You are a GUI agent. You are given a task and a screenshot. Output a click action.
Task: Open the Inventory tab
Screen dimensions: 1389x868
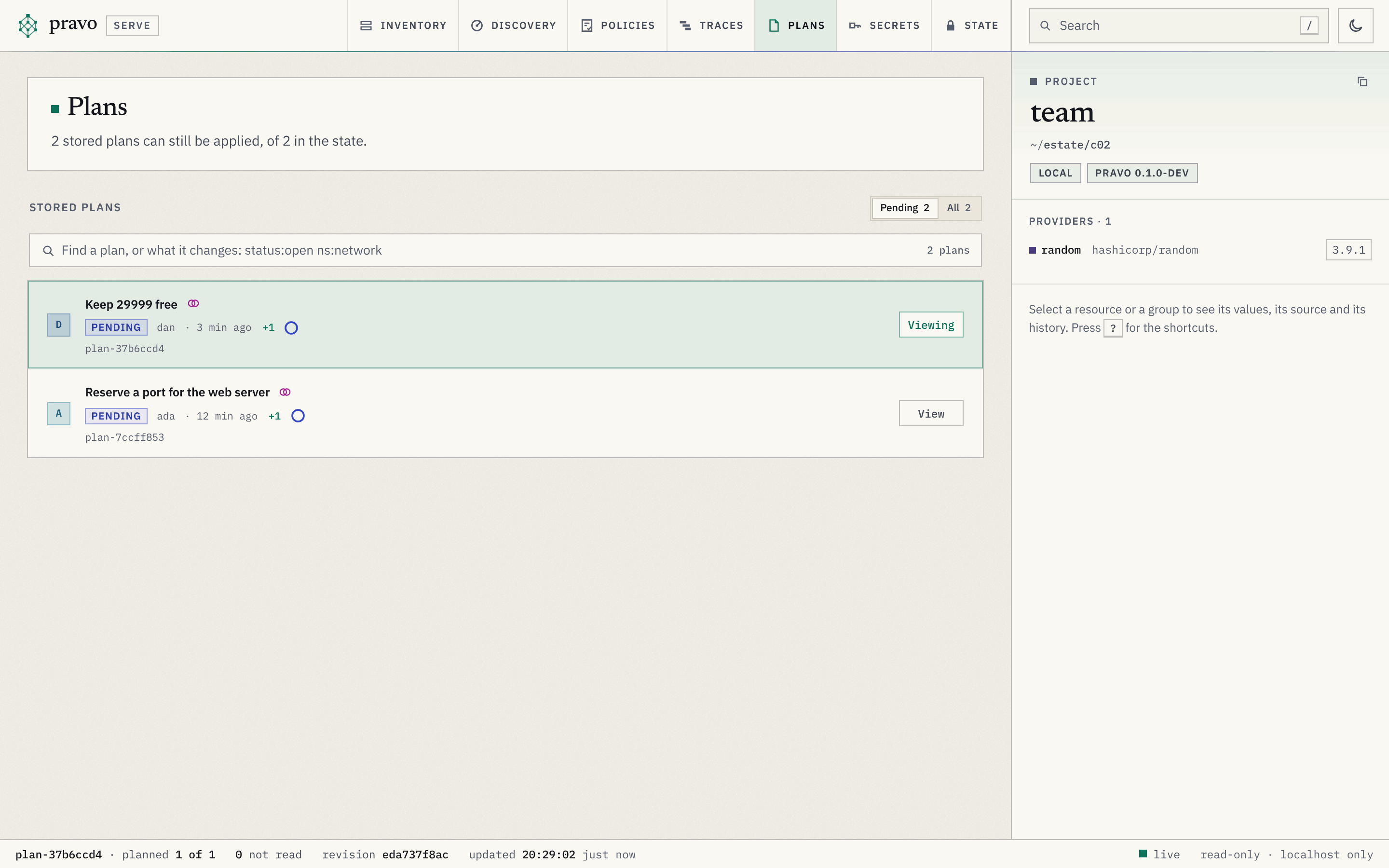[403, 26]
